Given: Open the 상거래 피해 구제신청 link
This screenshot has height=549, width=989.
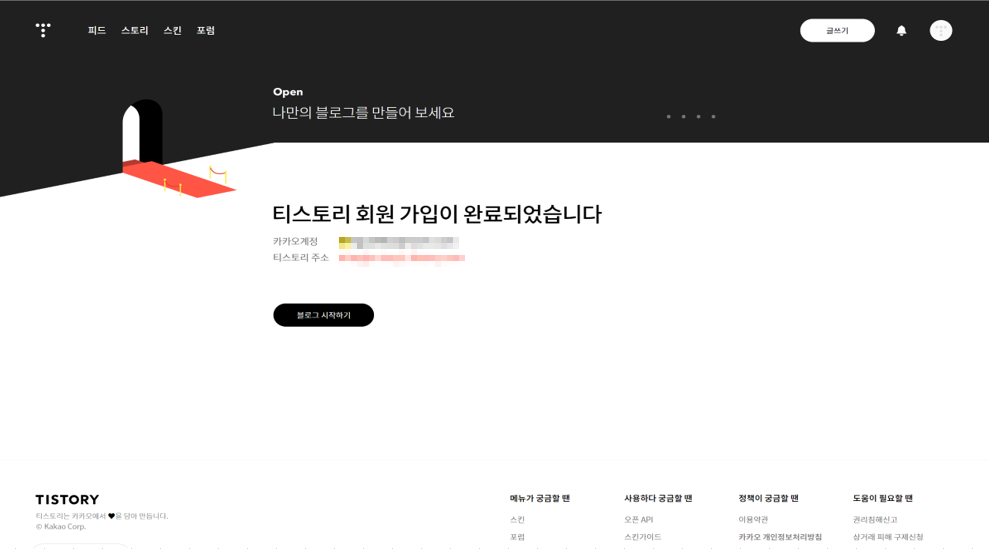Looking at the screenshot, I should coord(887,537).
